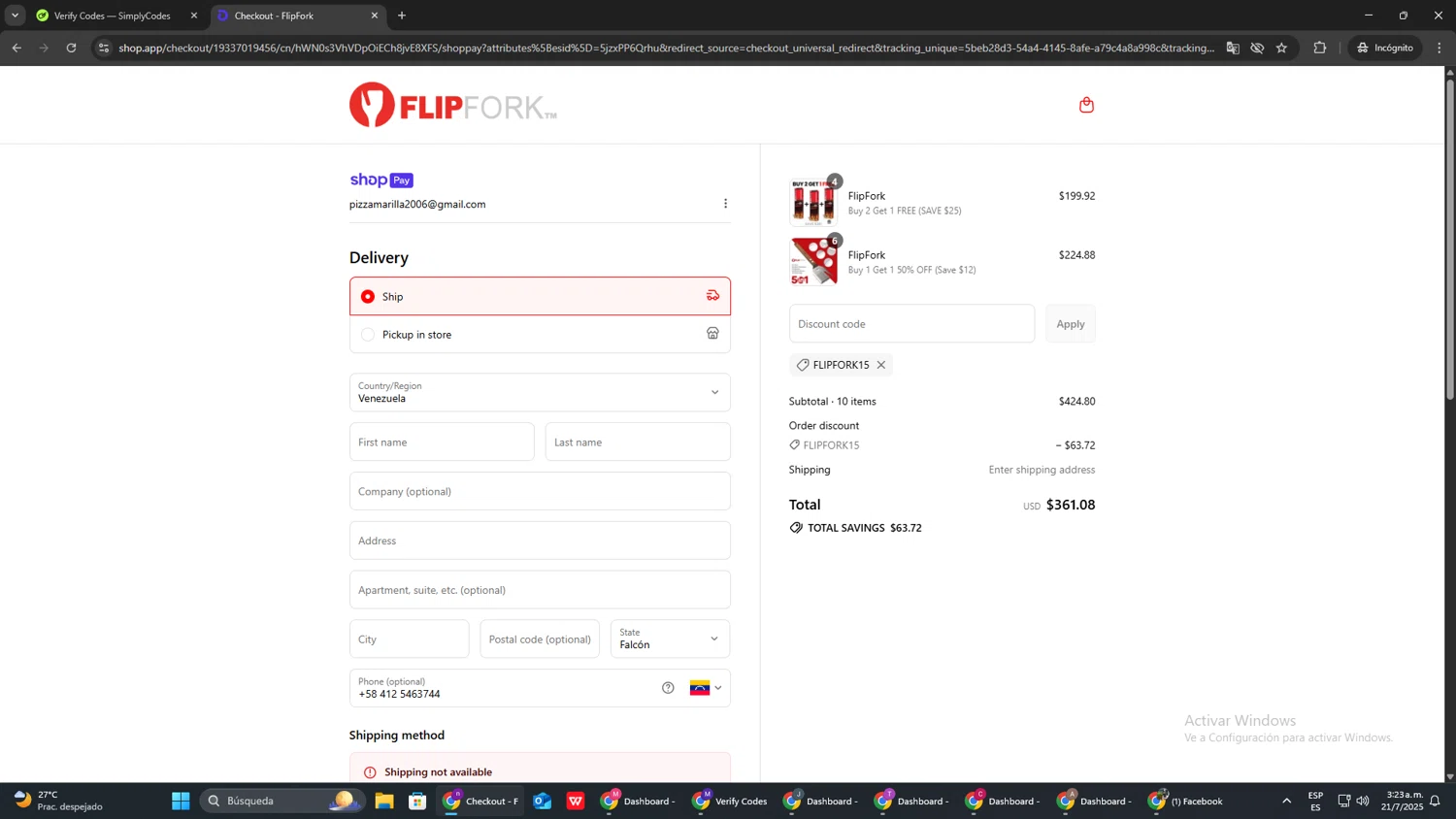Open the Shop Pay account options menu
The image size is (1456, 819).
[725, 204]
